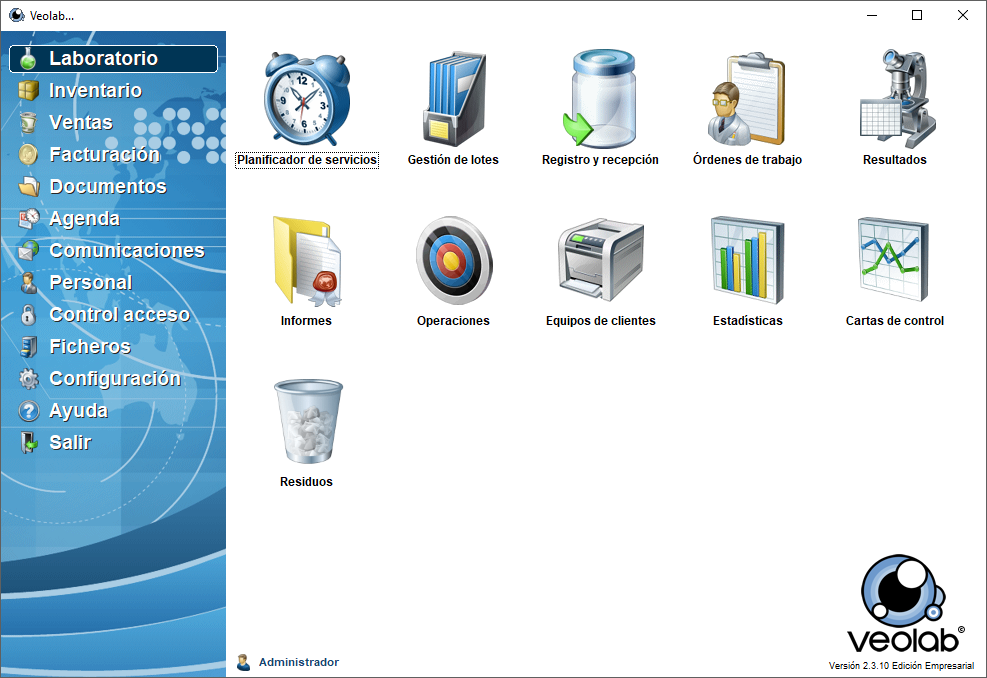Open Residuos trash bin icon

click(308, 421)
